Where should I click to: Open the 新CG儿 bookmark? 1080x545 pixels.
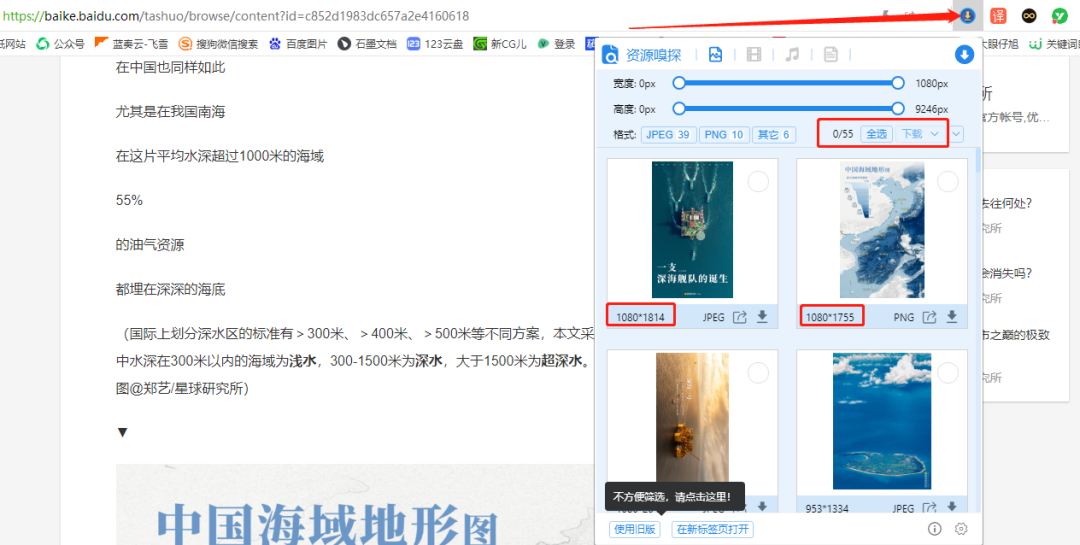click(500, 44)
